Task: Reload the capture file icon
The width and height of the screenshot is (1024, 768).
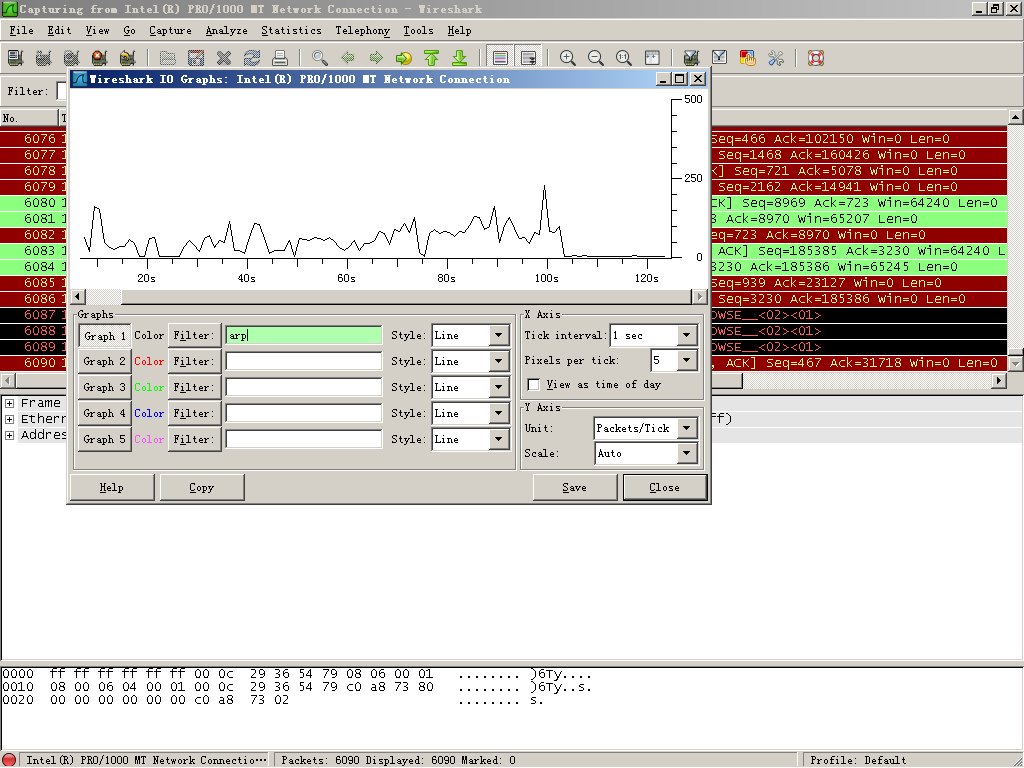Action: click(x=252, y=58)
